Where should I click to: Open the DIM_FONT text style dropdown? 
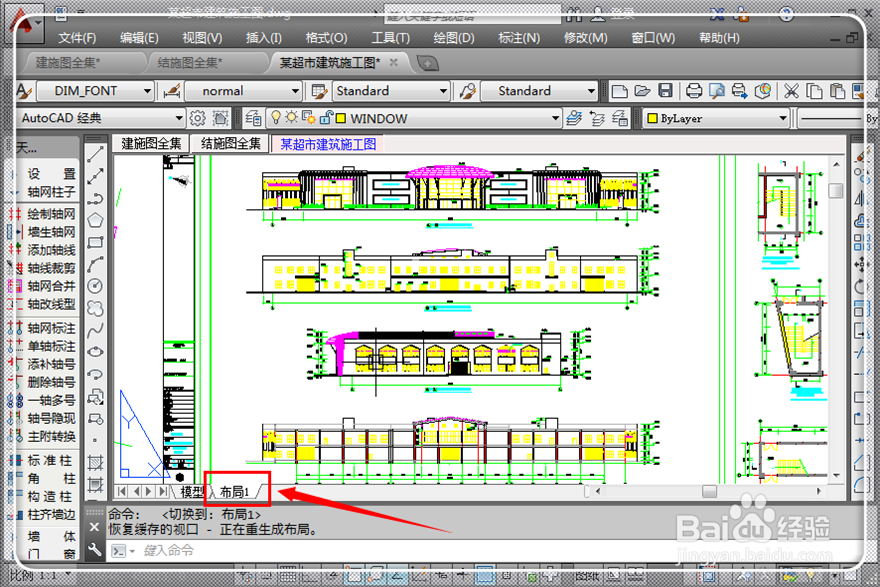click(x=147, y=91)
